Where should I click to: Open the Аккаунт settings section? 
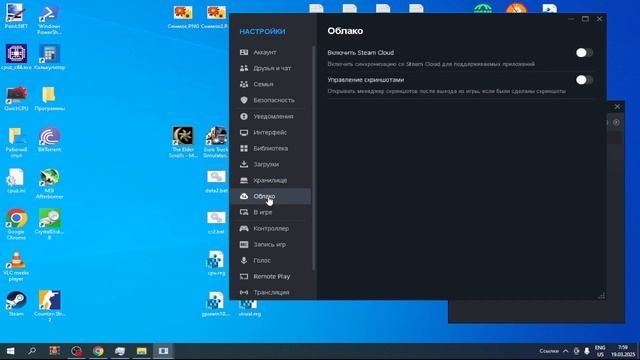tap(270, 52)
